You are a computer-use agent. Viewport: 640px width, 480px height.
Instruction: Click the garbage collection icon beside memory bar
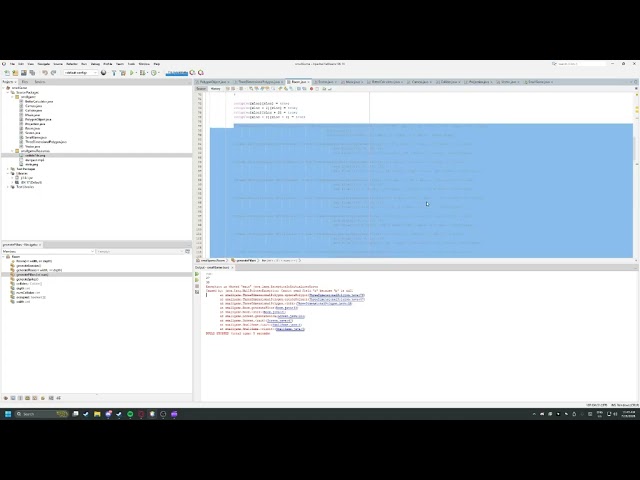coord(192,73)
